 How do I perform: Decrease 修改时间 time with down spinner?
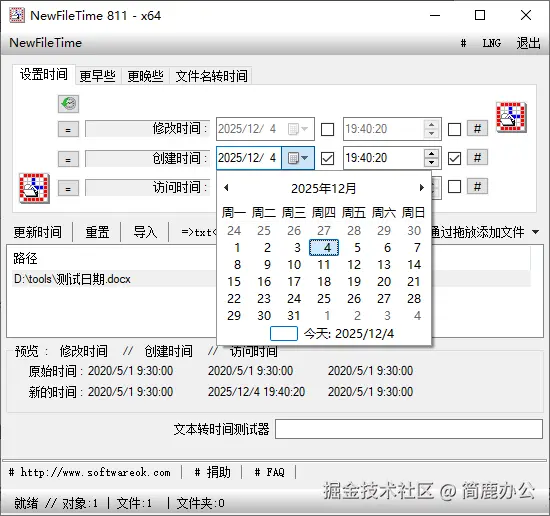(431, 133)
